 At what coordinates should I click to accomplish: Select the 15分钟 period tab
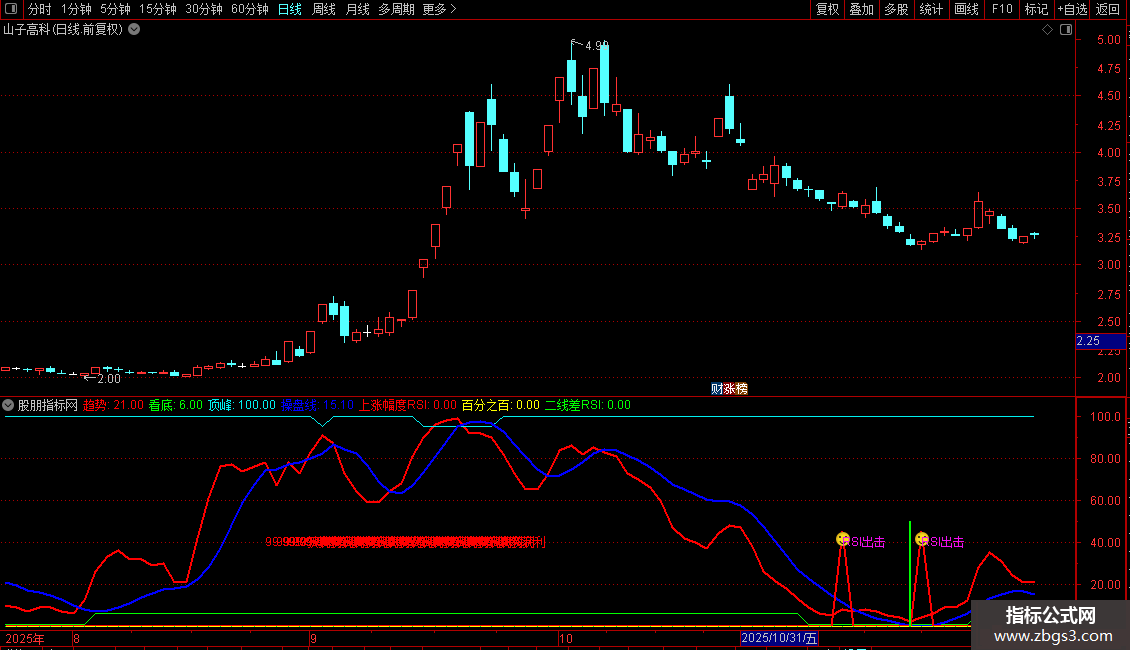[x=158, y=9]
